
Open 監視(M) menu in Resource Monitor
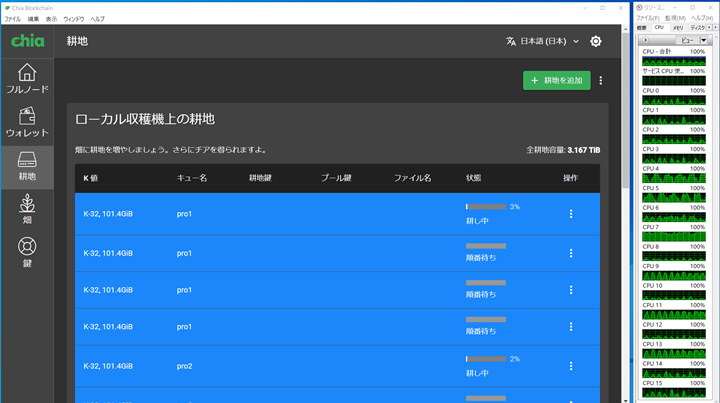click(x=675, y=18)
